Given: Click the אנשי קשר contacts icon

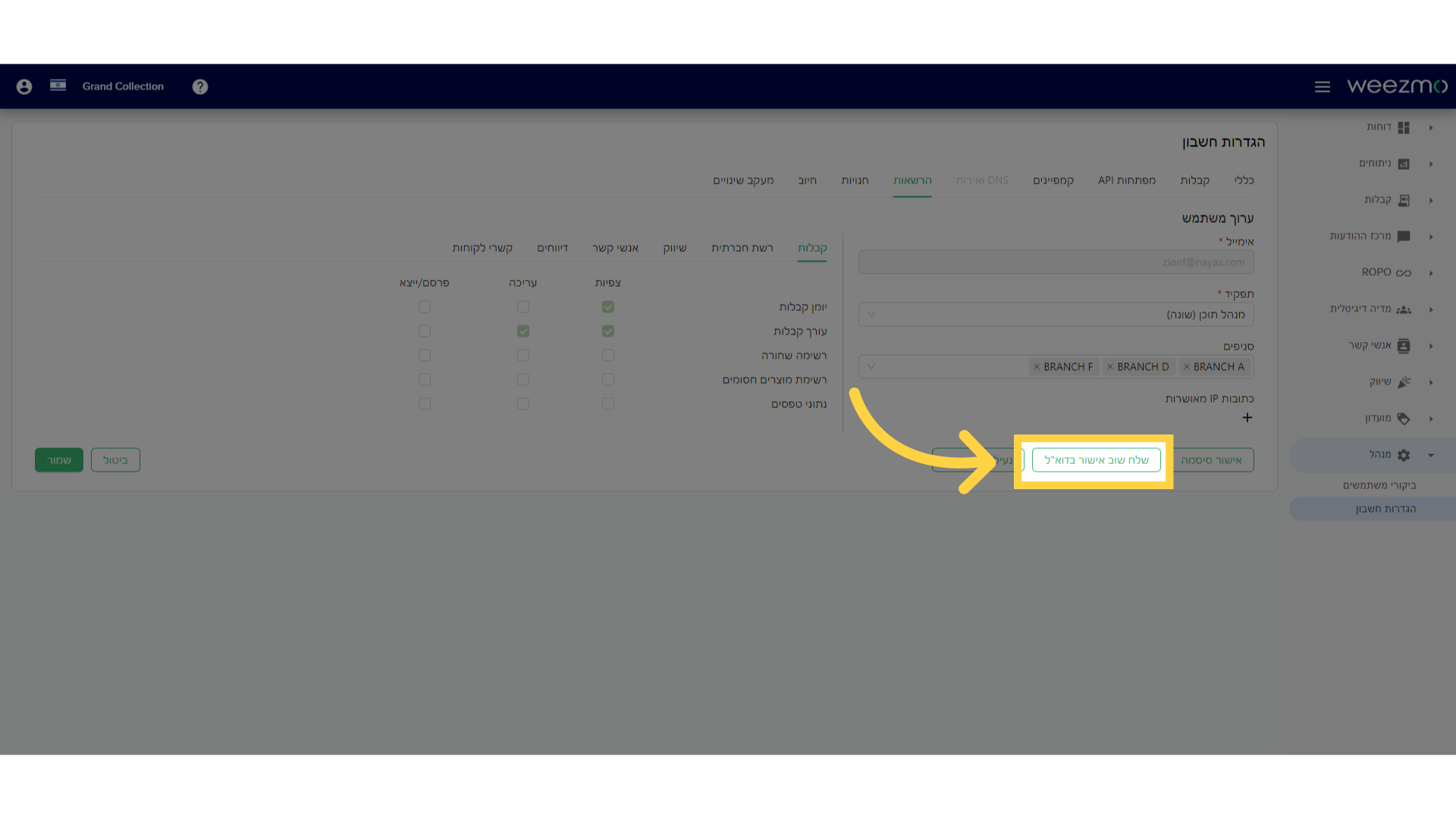Looking at the screenshot, I should coord(1404,346).
